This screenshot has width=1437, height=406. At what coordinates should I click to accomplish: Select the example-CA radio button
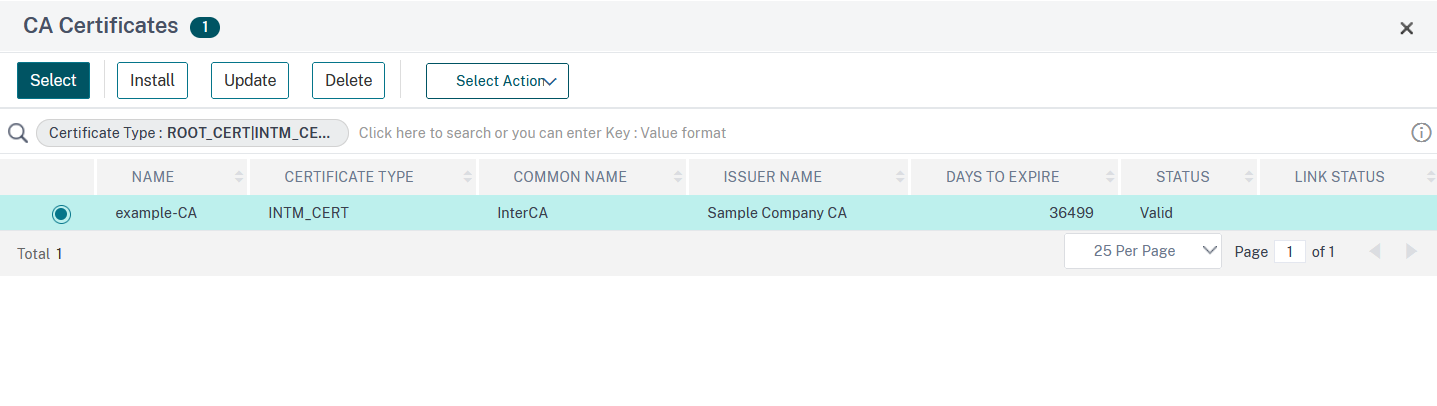click(x=62, y=213)
